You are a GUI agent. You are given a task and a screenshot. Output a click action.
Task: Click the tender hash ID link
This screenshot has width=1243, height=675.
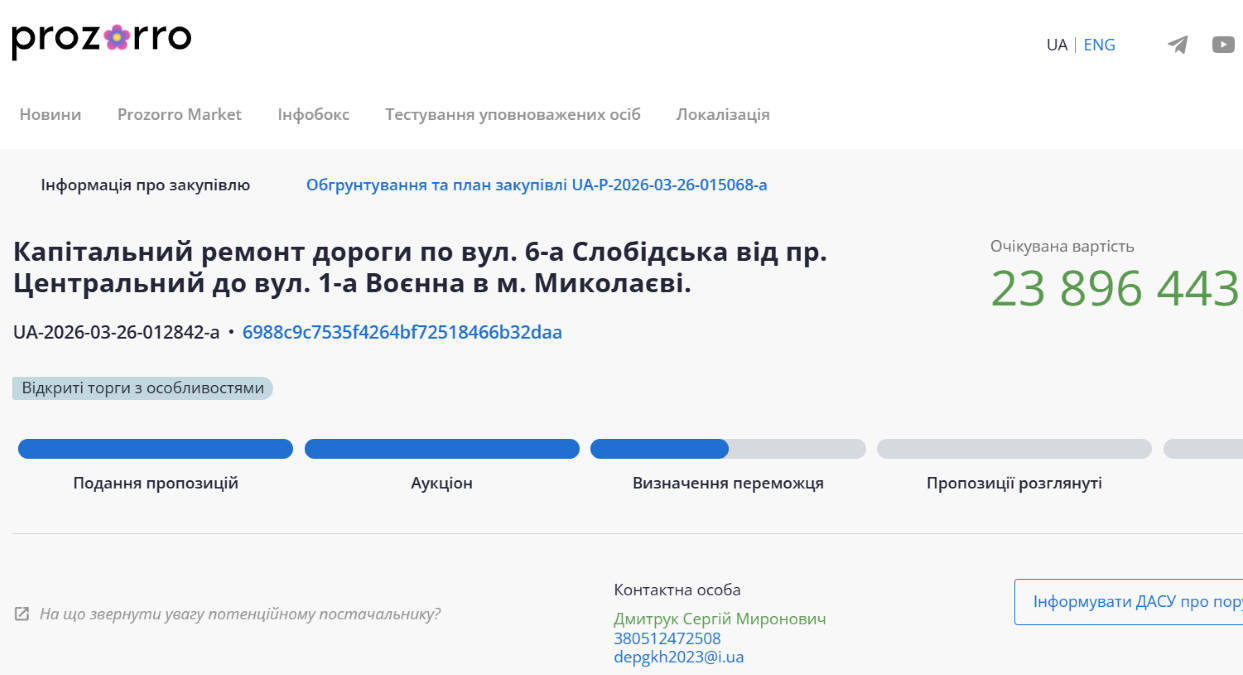click(402, 332)
